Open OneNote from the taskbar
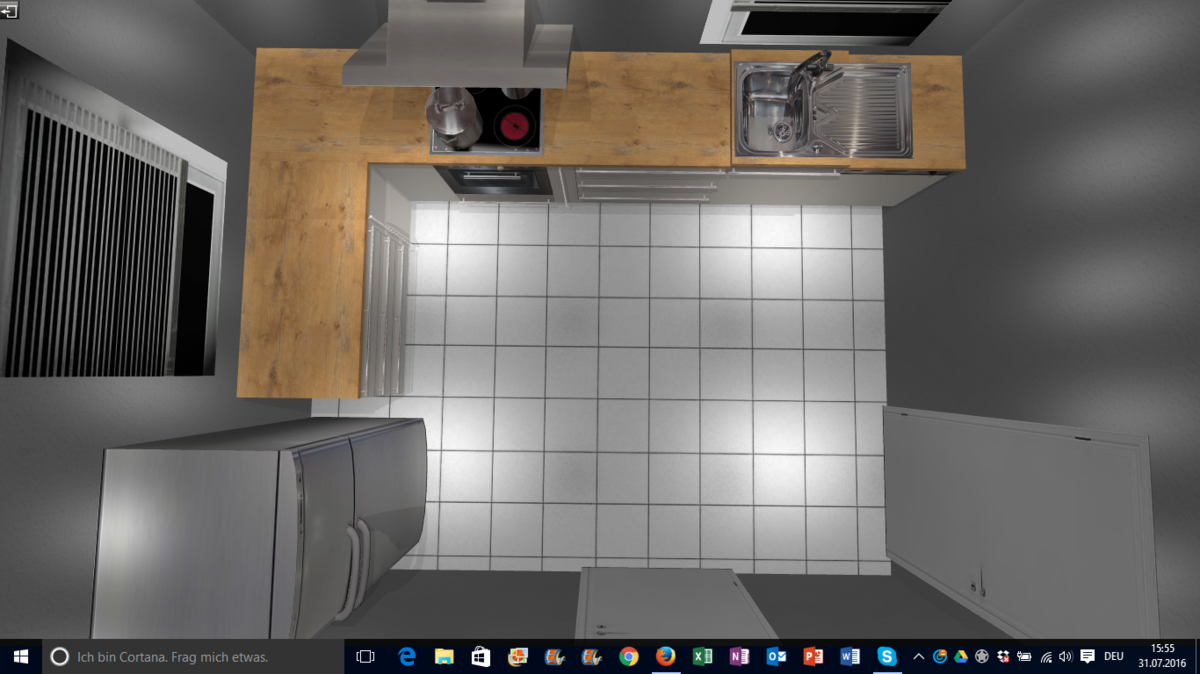The height and width of the screenshot is (674, 1200). point(740,657)
